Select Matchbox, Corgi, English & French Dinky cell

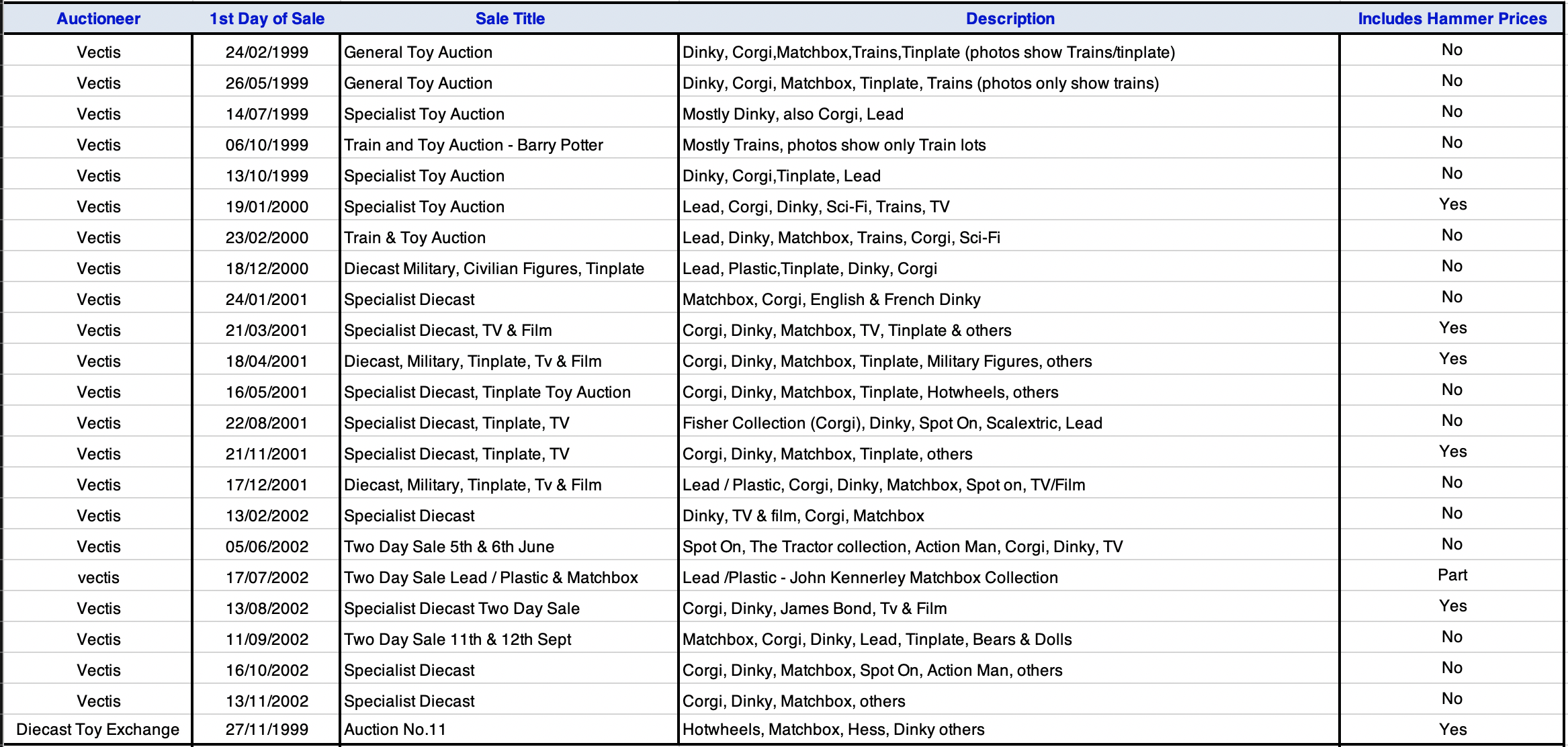point(831,300)
